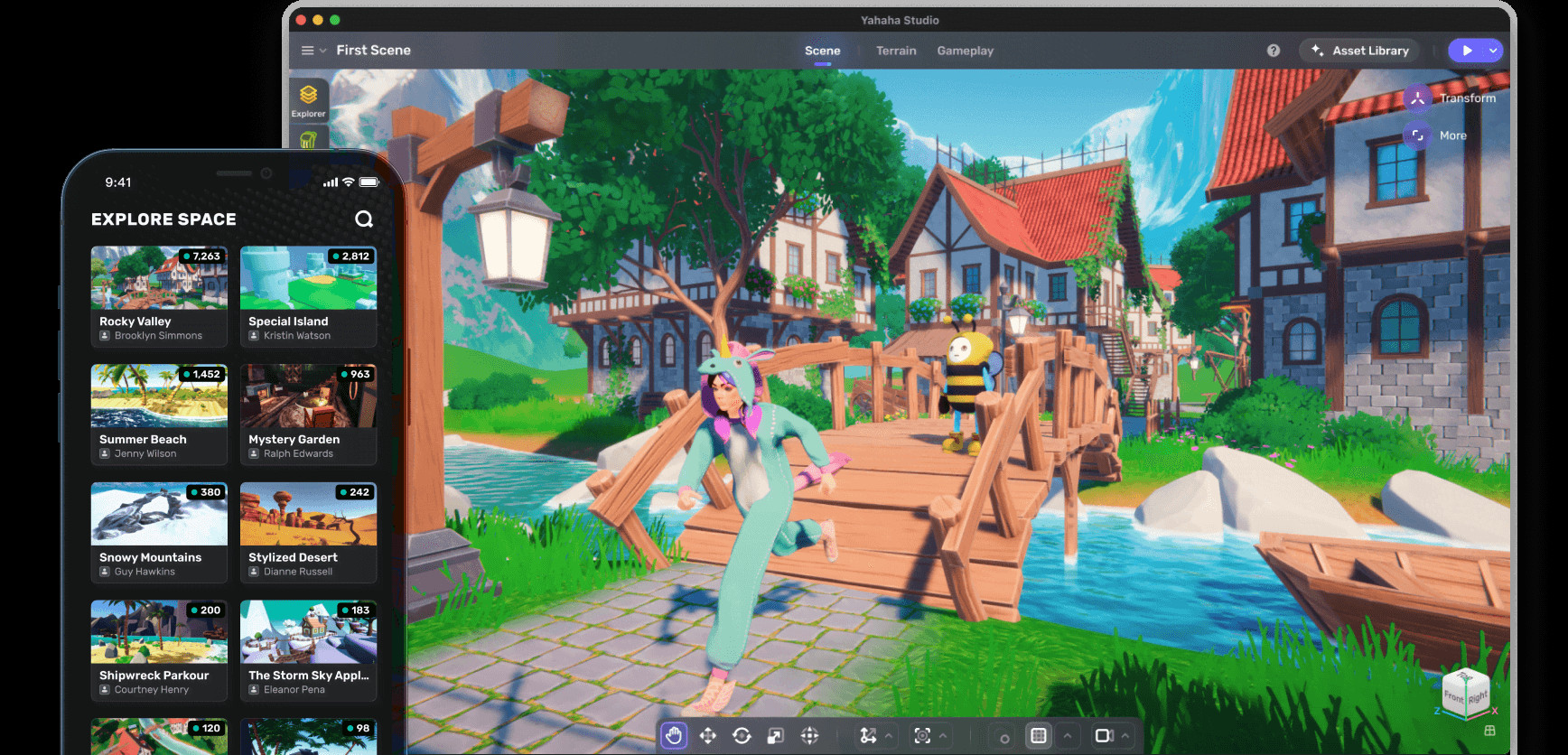Expand the axis pivot options chevron

tap(889, 735)
